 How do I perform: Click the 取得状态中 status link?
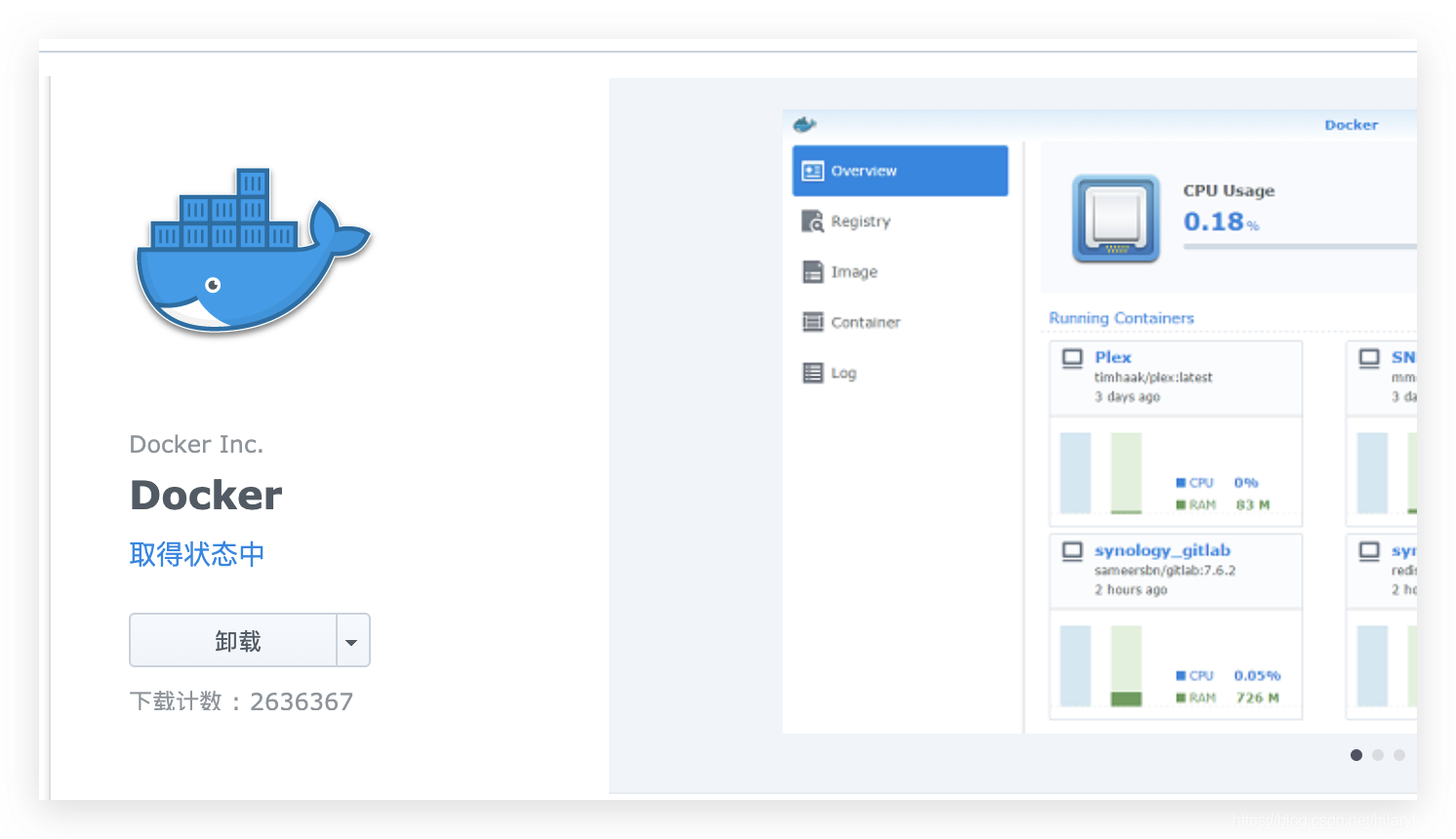[x=197, y=554]
